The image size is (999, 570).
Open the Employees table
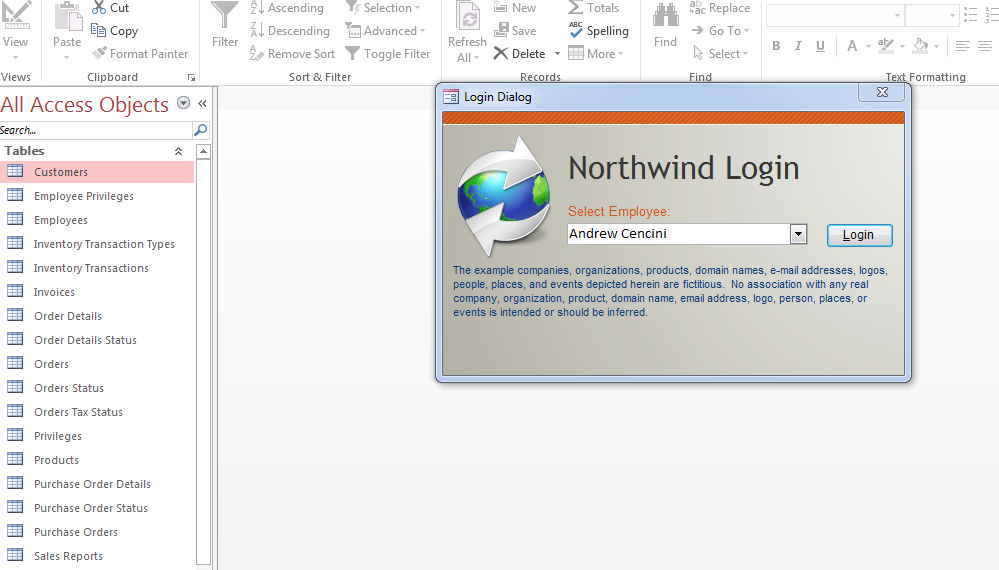click(x=61, y=220)
